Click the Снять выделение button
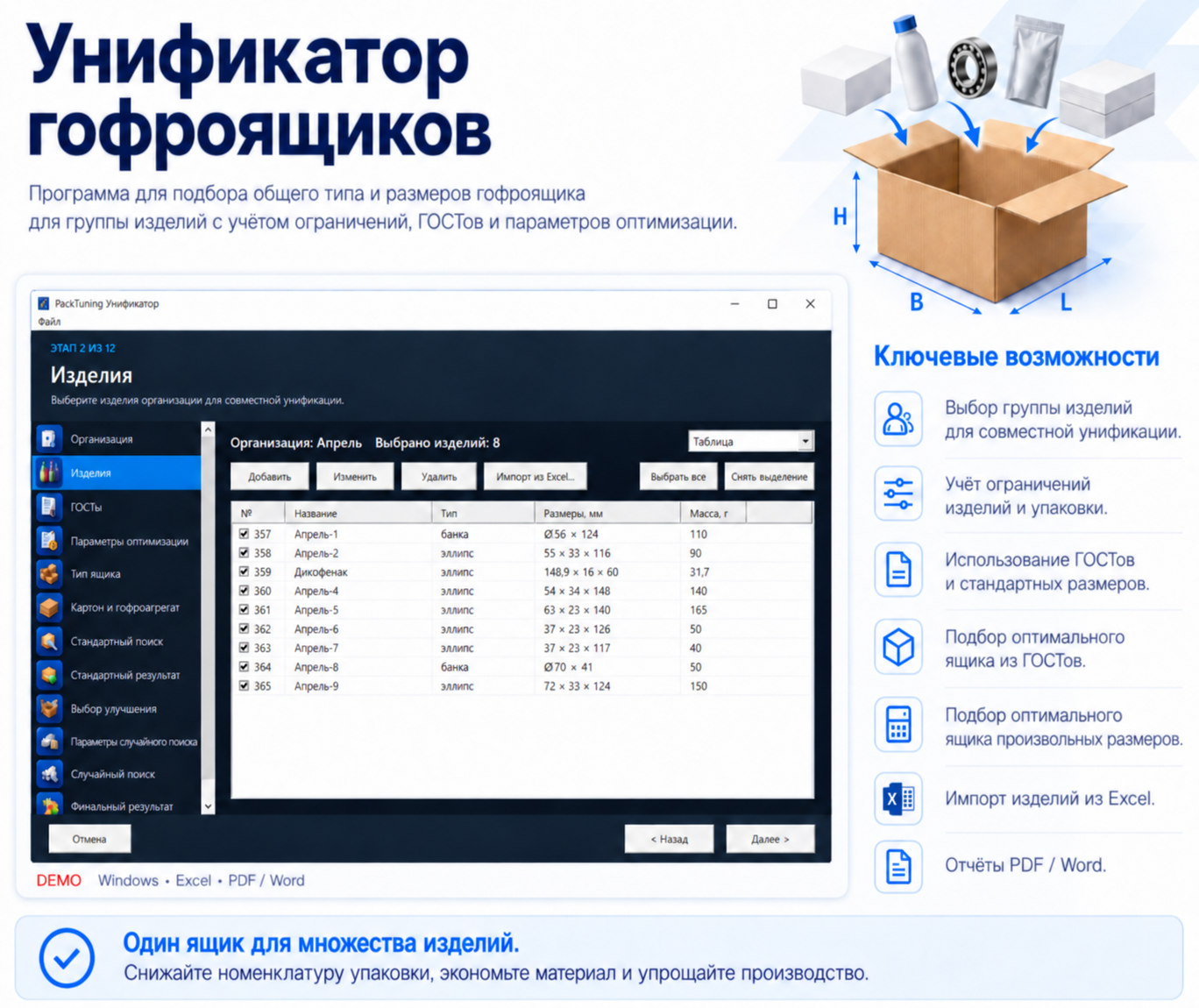 coord(769,477)
